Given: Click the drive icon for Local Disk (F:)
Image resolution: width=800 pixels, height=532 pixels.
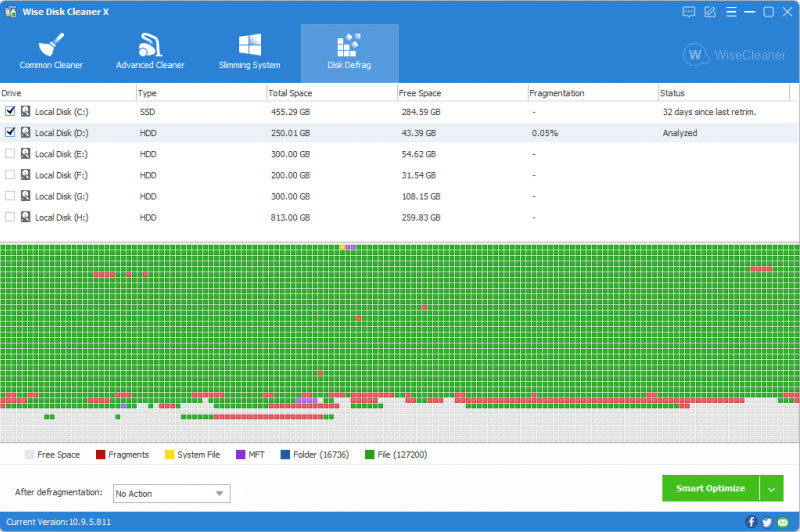Looking at the screenshot, I should tap(26, 174).
